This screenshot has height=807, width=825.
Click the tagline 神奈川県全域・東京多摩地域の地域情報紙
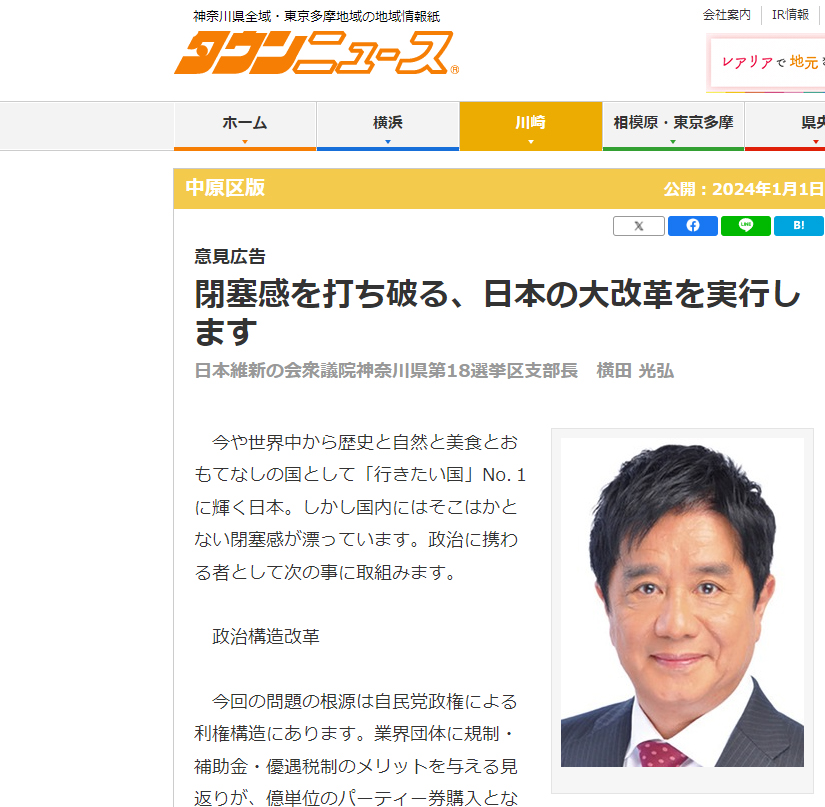(x=316, y=16)
